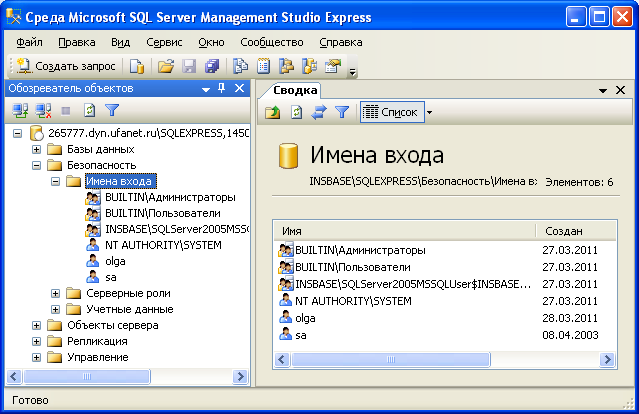
Task: Click the Список view button
Action: pos(392,112)
